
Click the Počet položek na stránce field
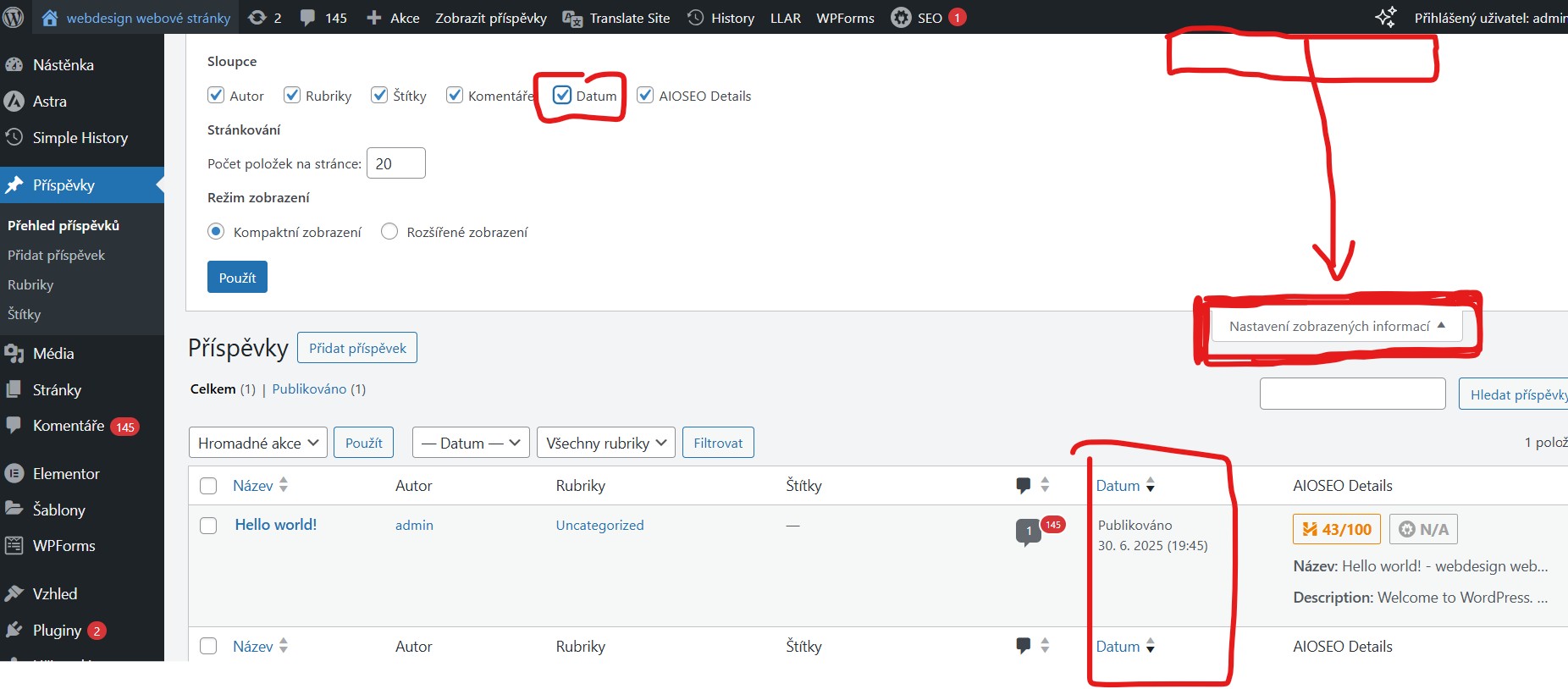coord(395,163)
